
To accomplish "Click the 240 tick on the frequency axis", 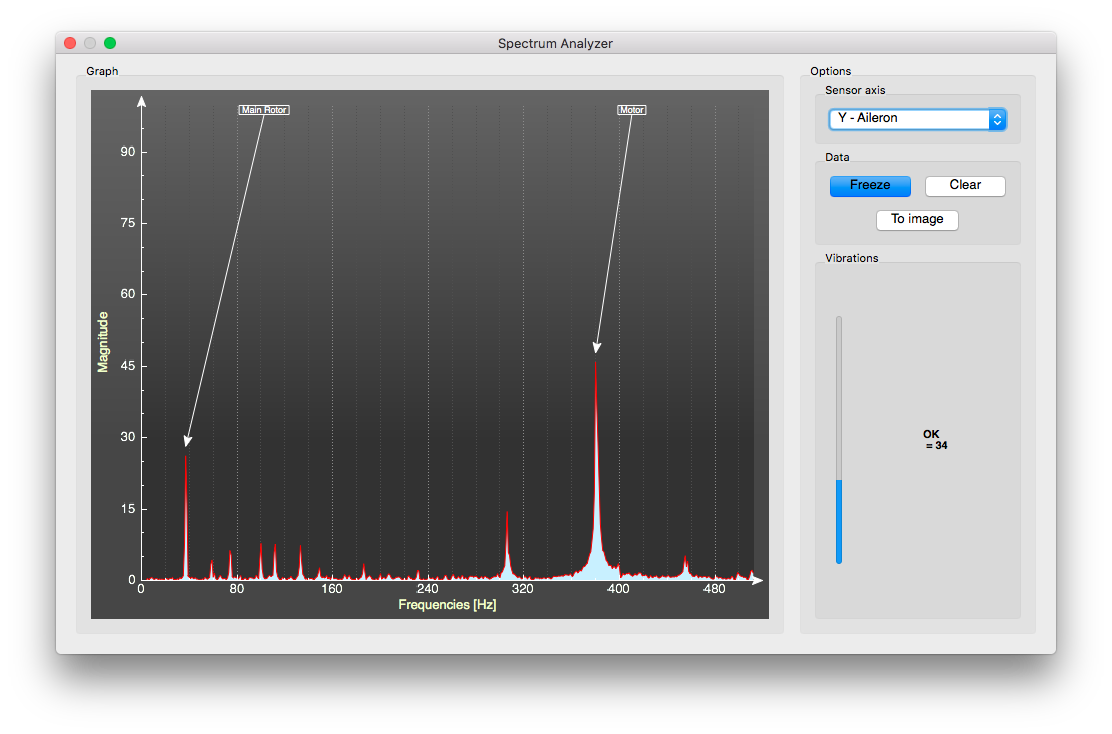I will point(427,590).
